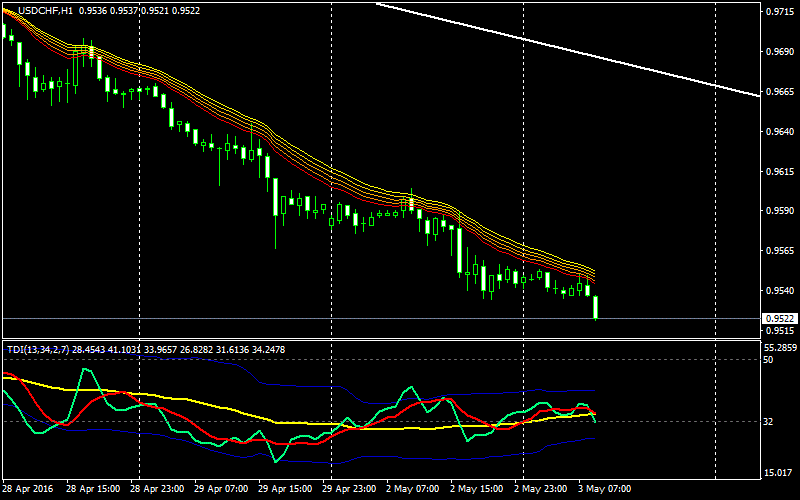
Task: Click the 28 Apr 2016 date label
Action: pyautogui.click(x=27, y=489)
